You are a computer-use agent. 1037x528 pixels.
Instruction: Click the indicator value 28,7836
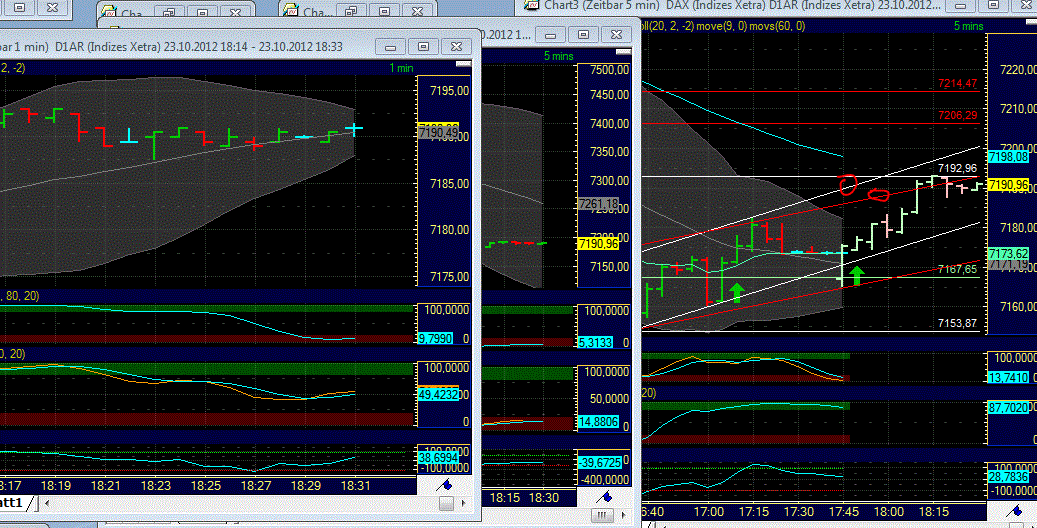[x=1009, y=476]
